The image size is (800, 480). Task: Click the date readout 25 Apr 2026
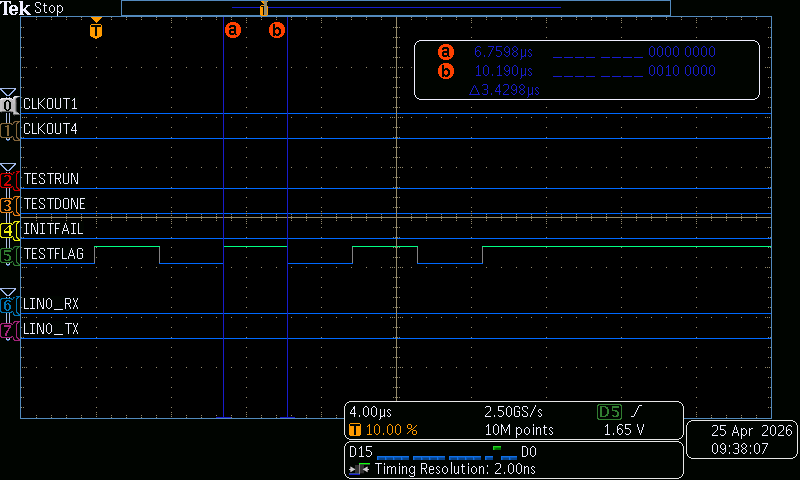(751, 431)
